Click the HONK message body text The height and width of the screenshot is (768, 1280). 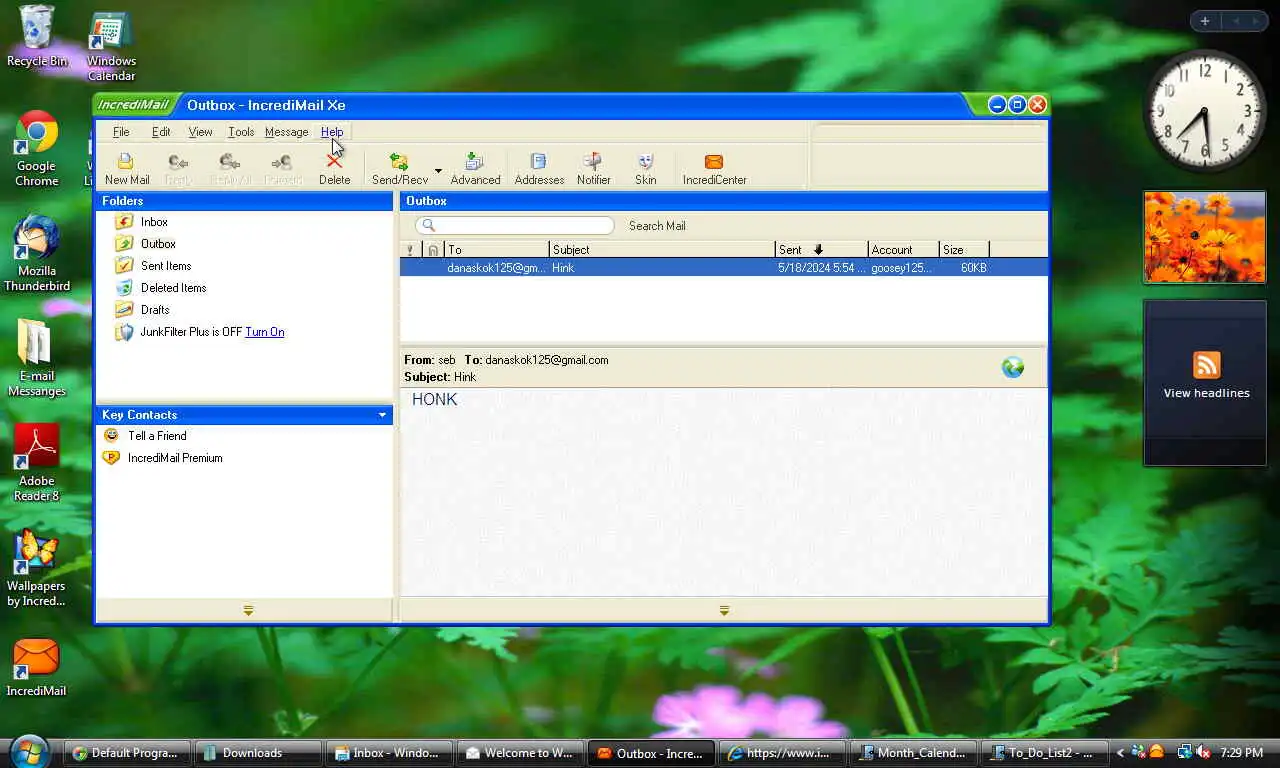pos(434,400)
